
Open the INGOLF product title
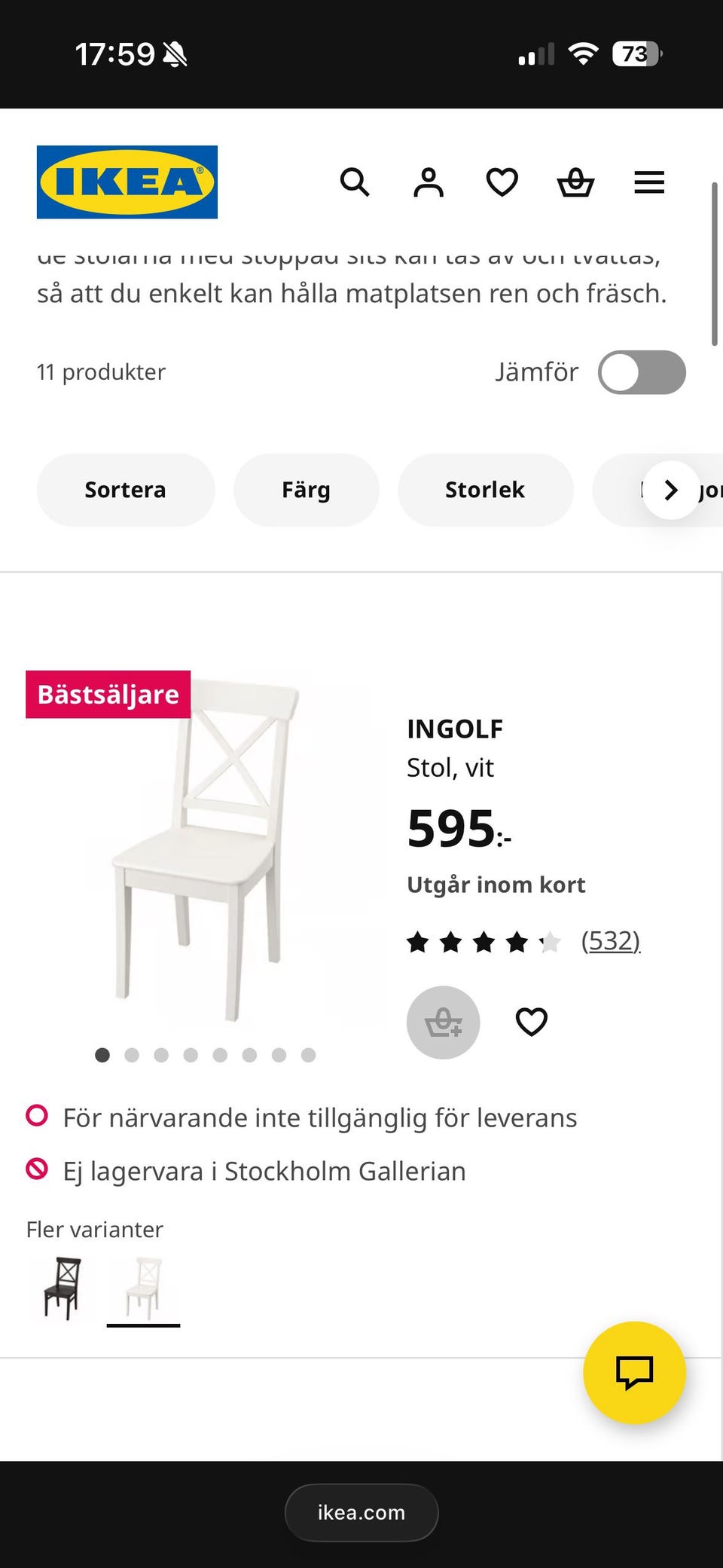[x=455, y=728]
